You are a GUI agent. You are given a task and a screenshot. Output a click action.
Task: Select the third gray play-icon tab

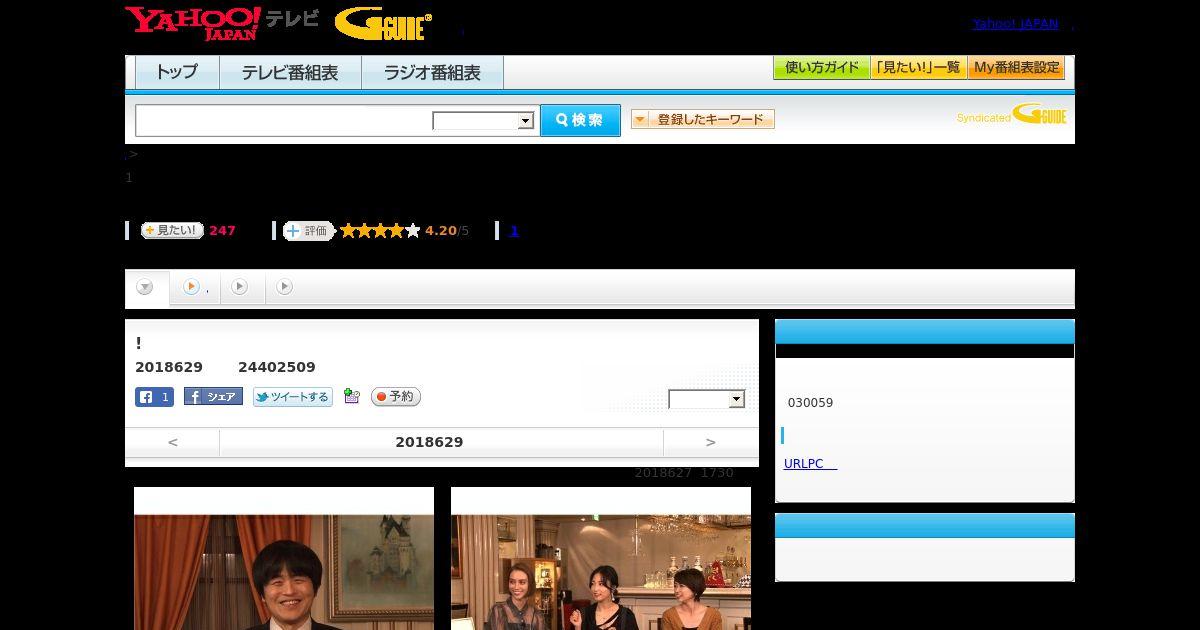[240, 287]
